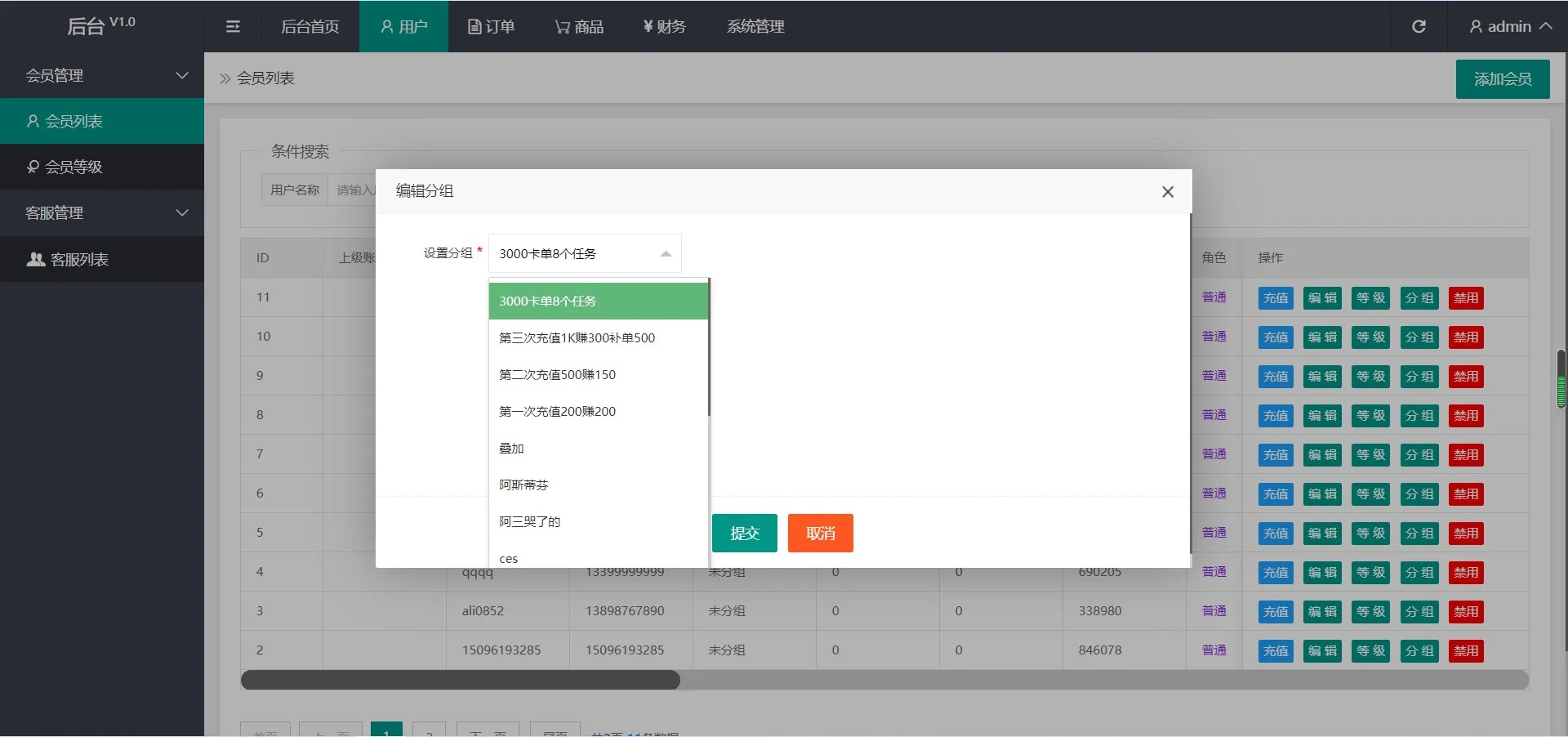Open the 订单 section via its icon
Viewport: 1568px width, 737px height.
(x=474, y=26)
